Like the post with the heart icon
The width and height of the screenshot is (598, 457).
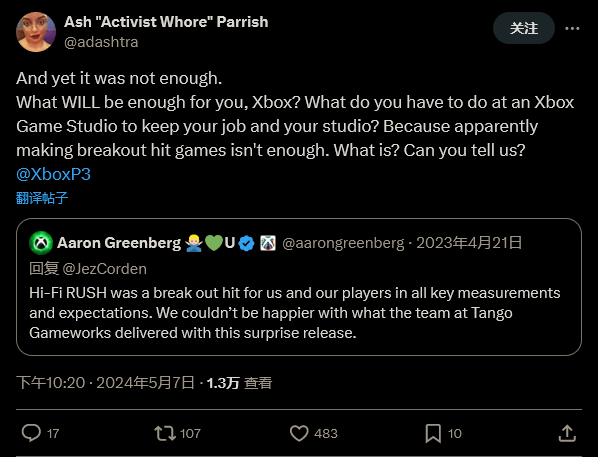coord(299,433)
